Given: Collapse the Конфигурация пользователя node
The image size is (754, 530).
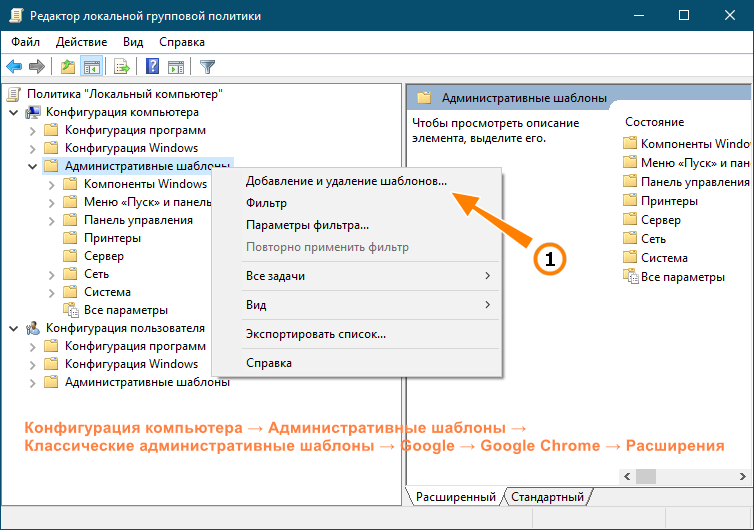Looking at the screenshot, I should (x=13, y=328).
